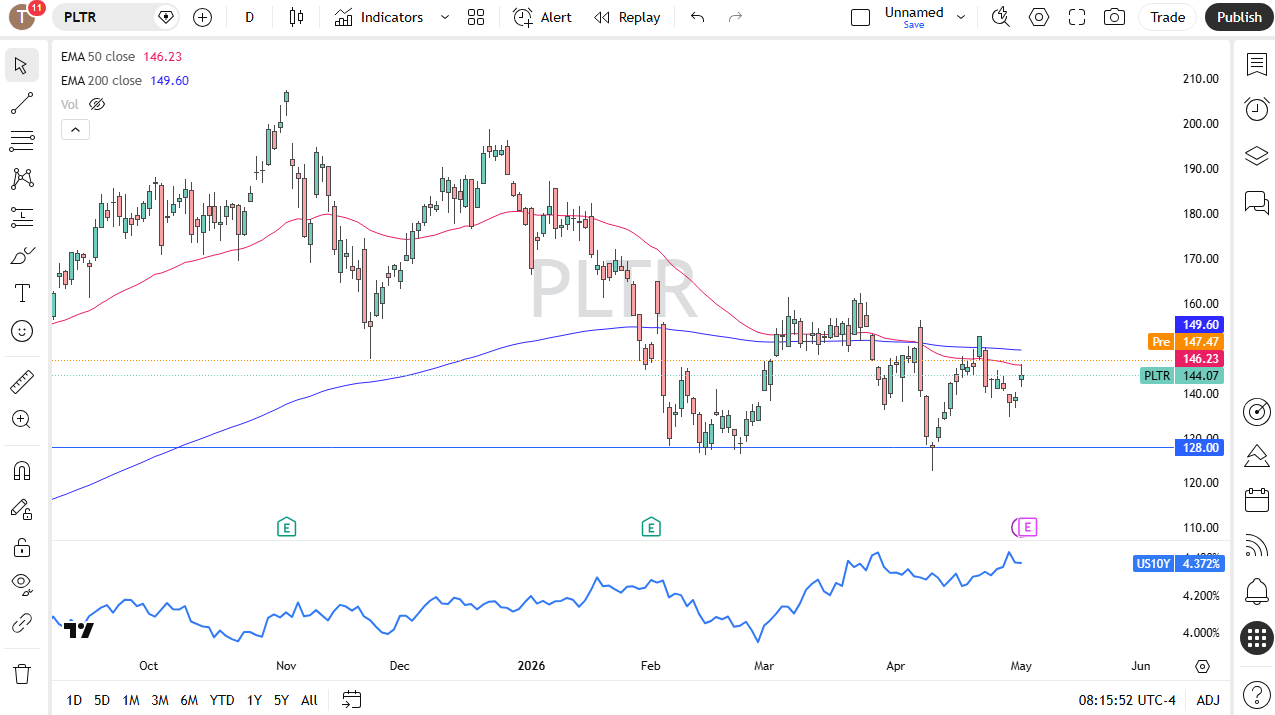Select the 6M date range
The image size is (1275, 715).
[x=189, y=700]
